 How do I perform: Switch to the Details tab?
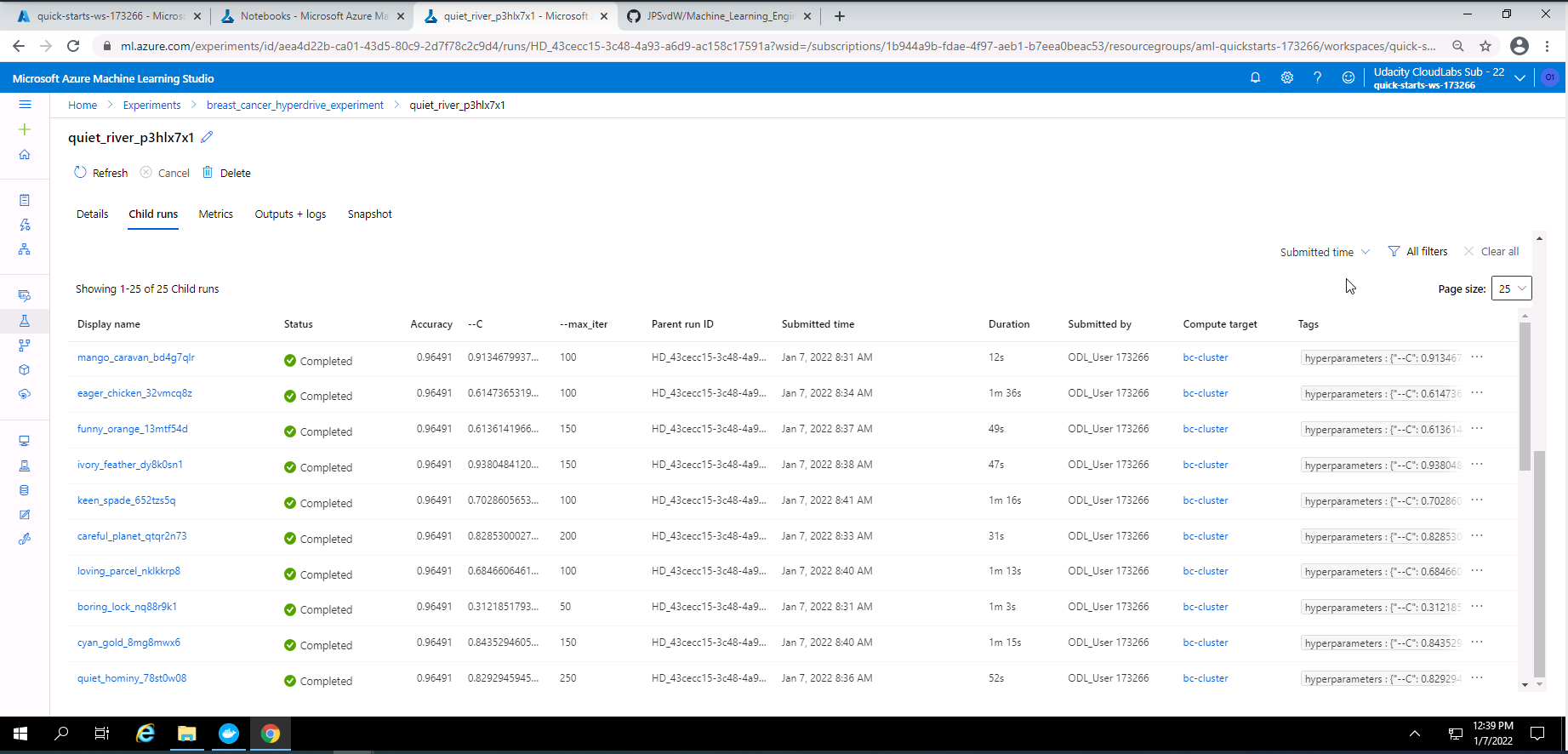[93, 214]
